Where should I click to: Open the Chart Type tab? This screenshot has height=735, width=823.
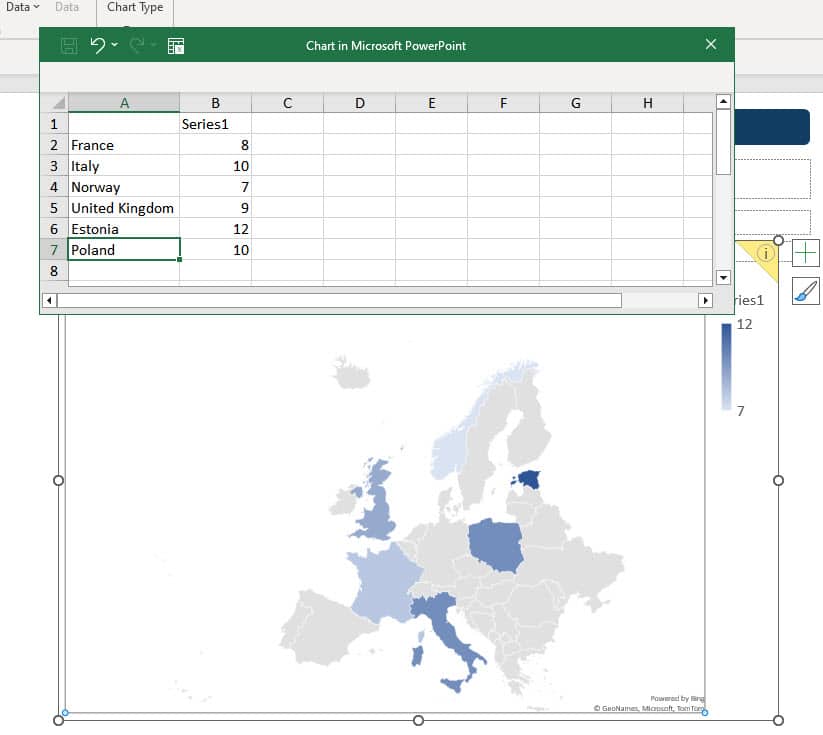click(x=135, y=7)
